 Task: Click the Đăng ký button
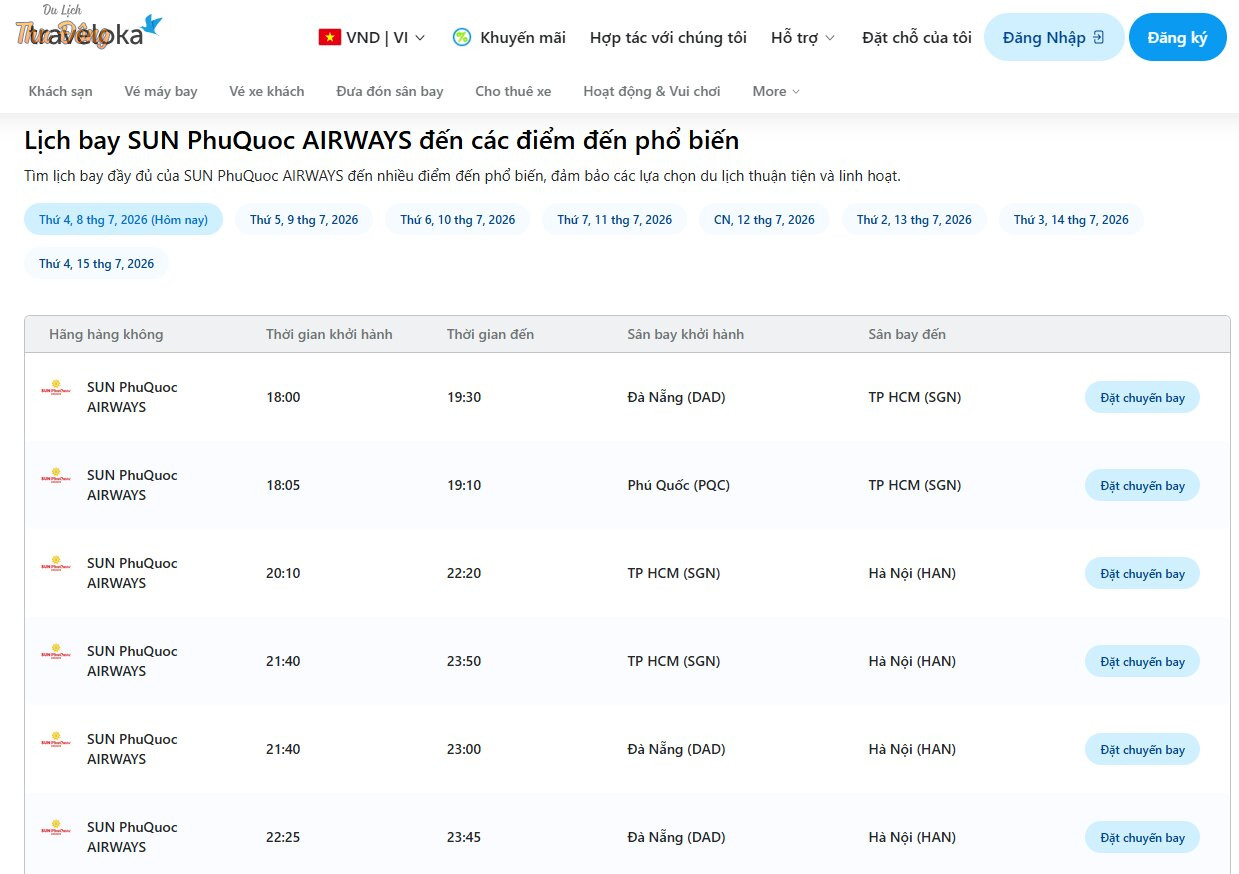click(1178, 37)
